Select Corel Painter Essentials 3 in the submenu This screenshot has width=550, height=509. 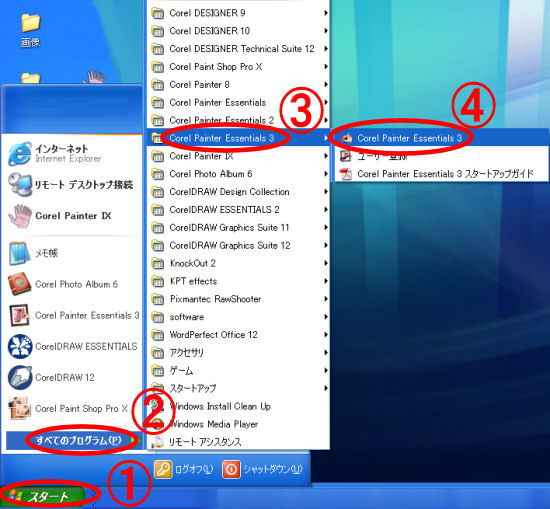[441, 138]
